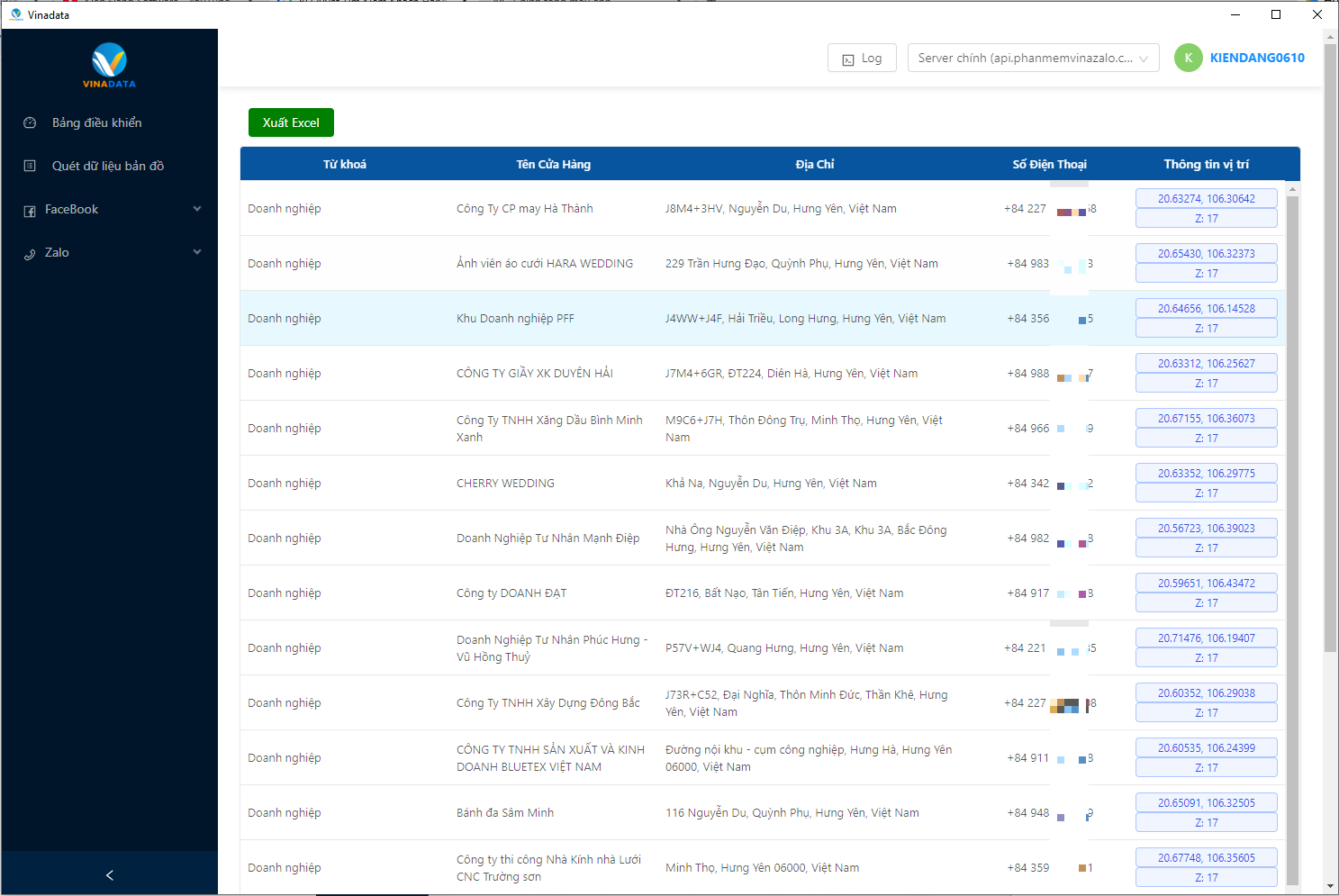
Task: Open the Server chính dropdown
Action: coord(1033,58)
